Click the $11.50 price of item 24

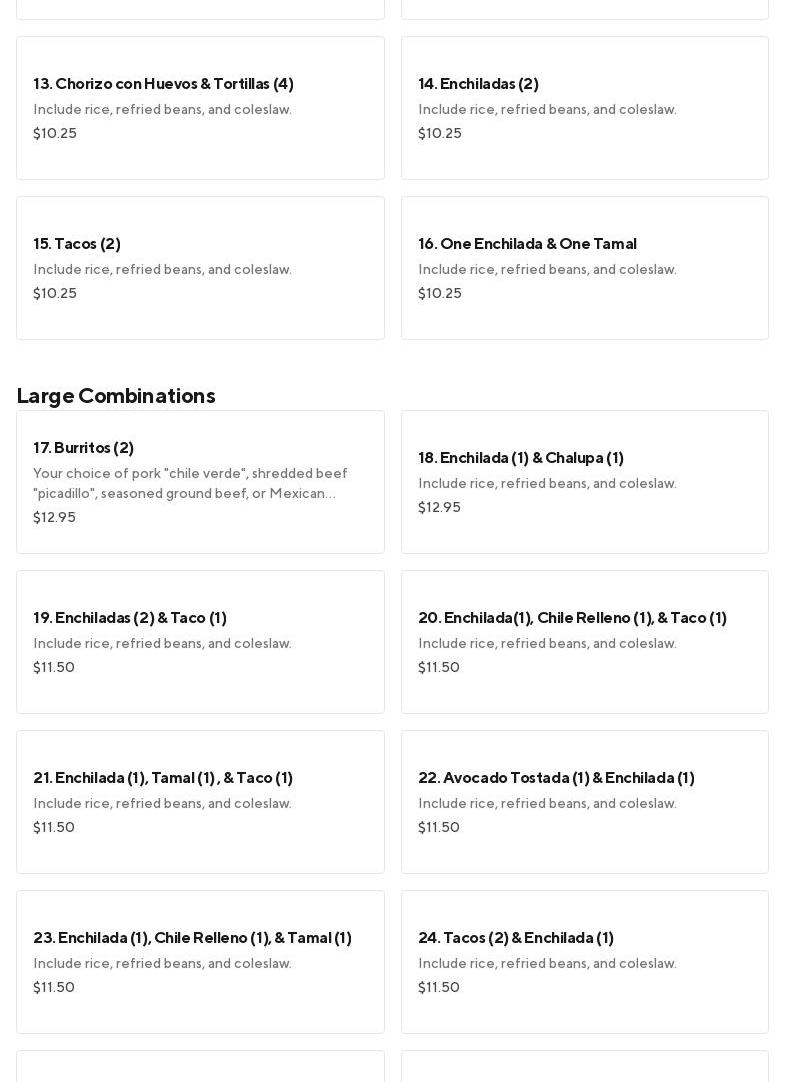coord(439,988)
